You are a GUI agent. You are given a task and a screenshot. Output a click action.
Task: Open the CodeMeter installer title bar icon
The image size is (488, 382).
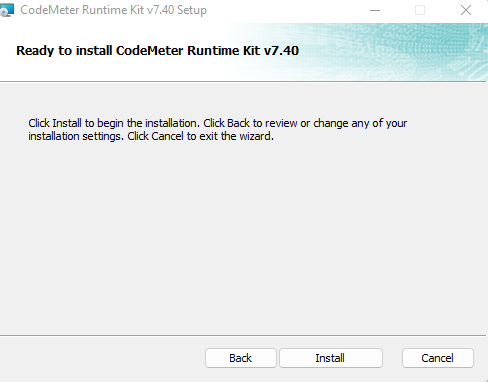pyautogui.click(x=7, y=10)
